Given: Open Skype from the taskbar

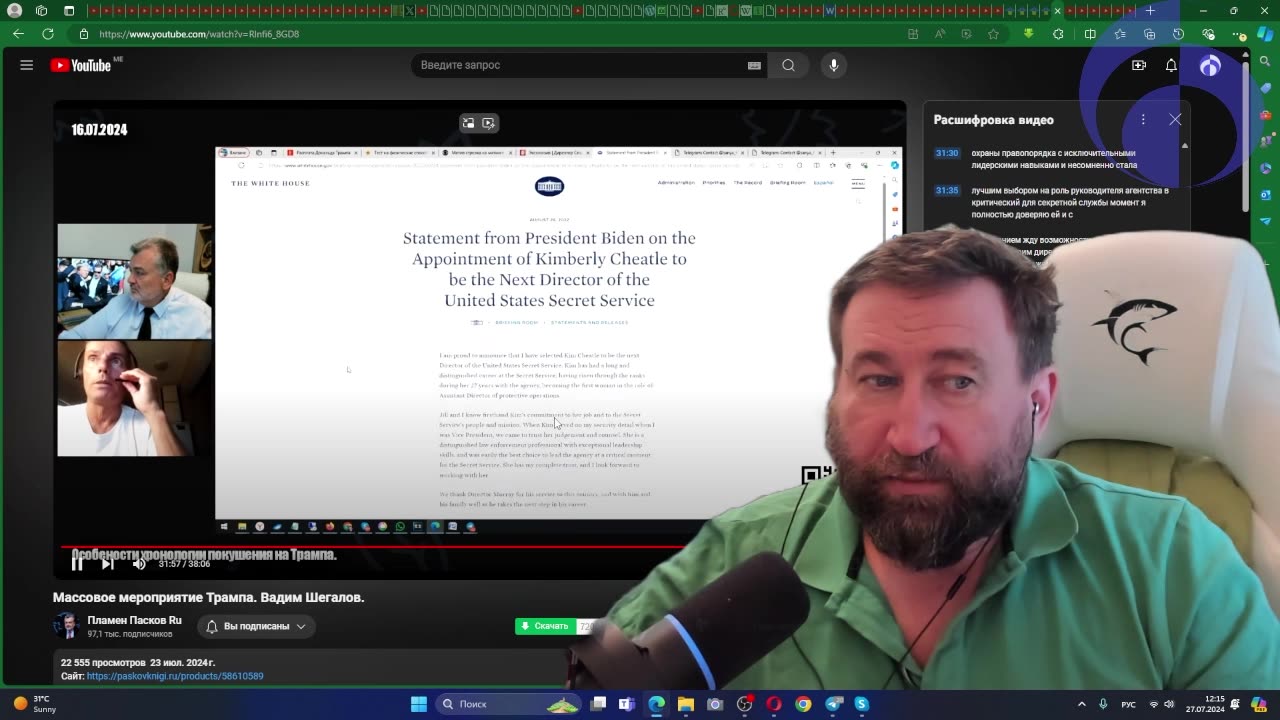Looking at the screenshot, I should [862, 704].
